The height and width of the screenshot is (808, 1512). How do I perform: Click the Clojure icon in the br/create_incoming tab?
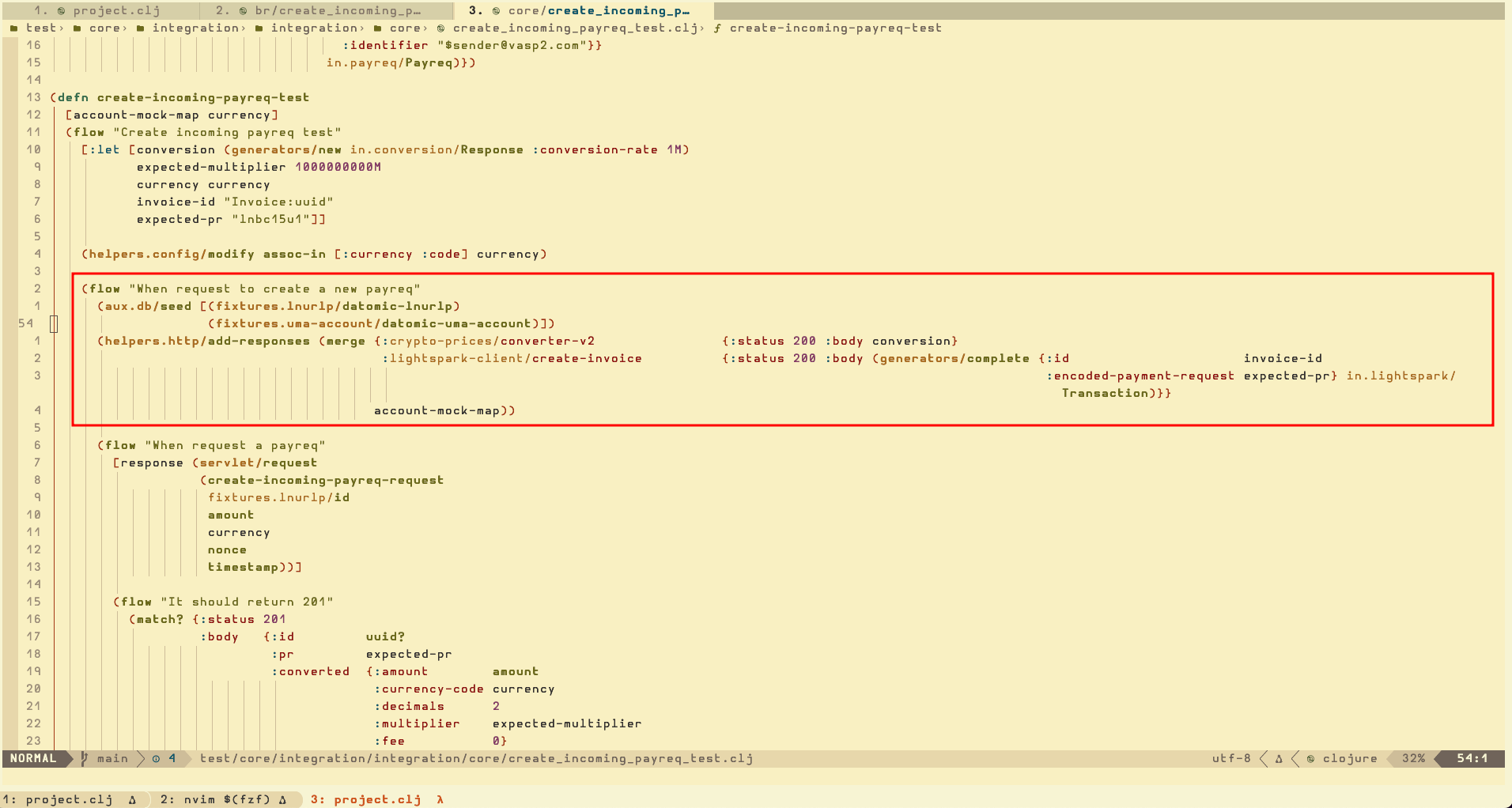coord(243,11)
